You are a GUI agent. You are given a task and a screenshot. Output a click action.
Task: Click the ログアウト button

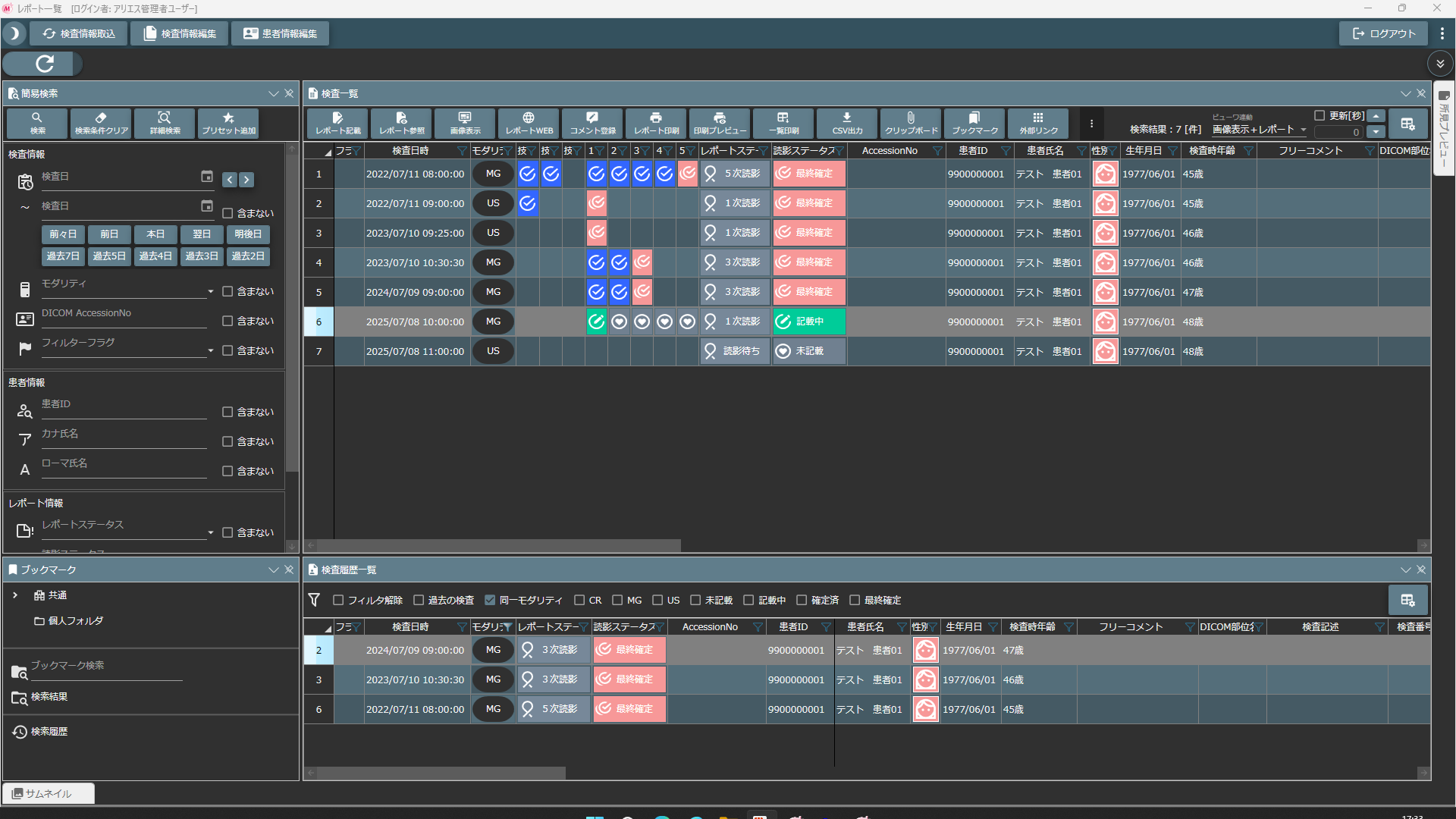coord(1384,33)
